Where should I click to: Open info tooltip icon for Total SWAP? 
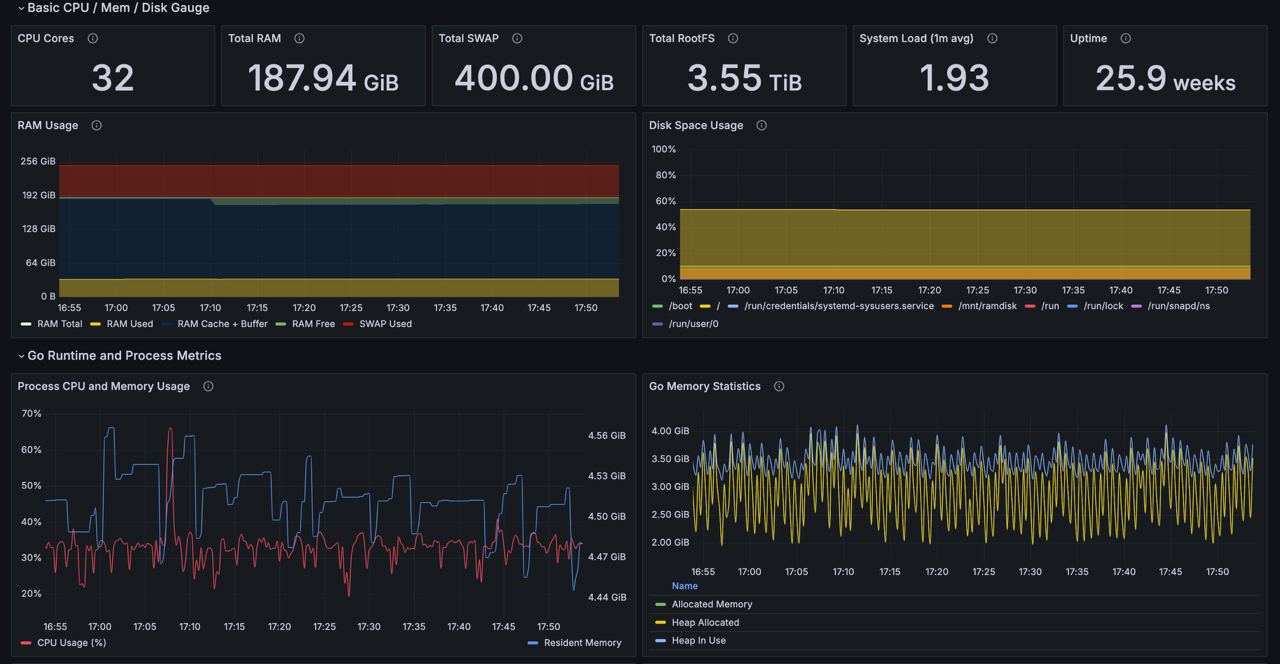tap(517, 38)
